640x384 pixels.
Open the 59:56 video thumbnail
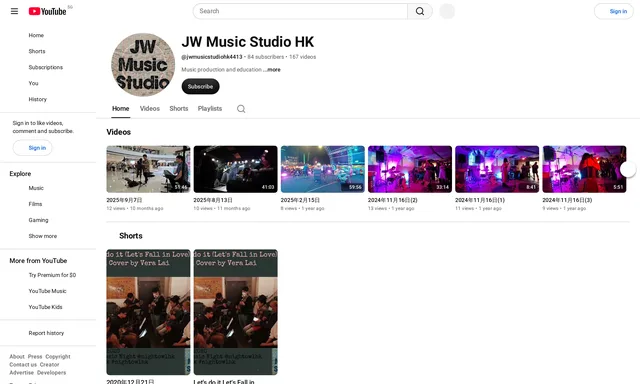click(x=322, y=169)
